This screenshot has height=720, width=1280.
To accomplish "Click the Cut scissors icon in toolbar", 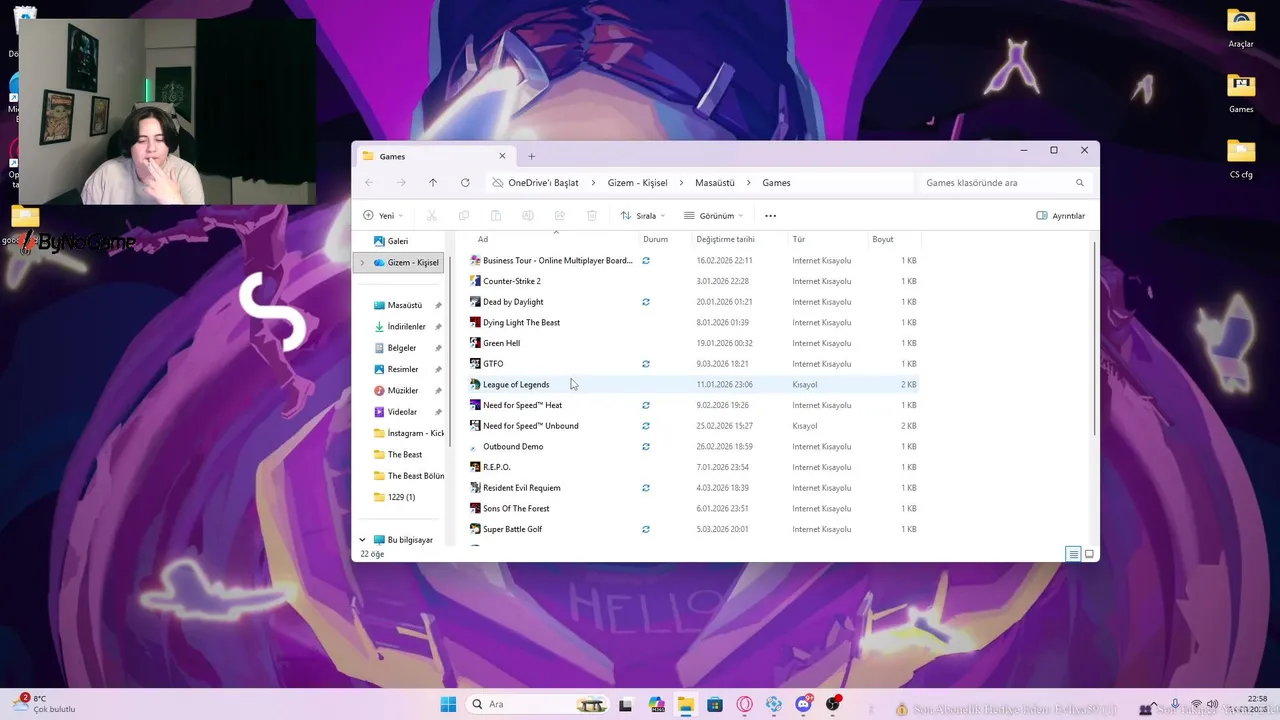I will coord(432,216).
